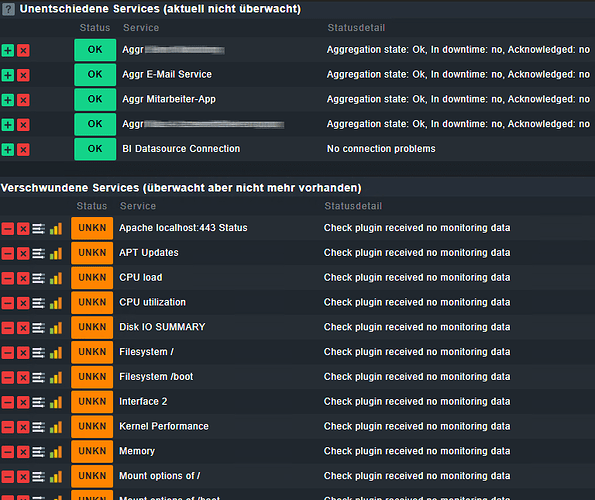Open rule lines icon for Kernel Performance
The height and width of the screenshot is (500, 595).
38,427
